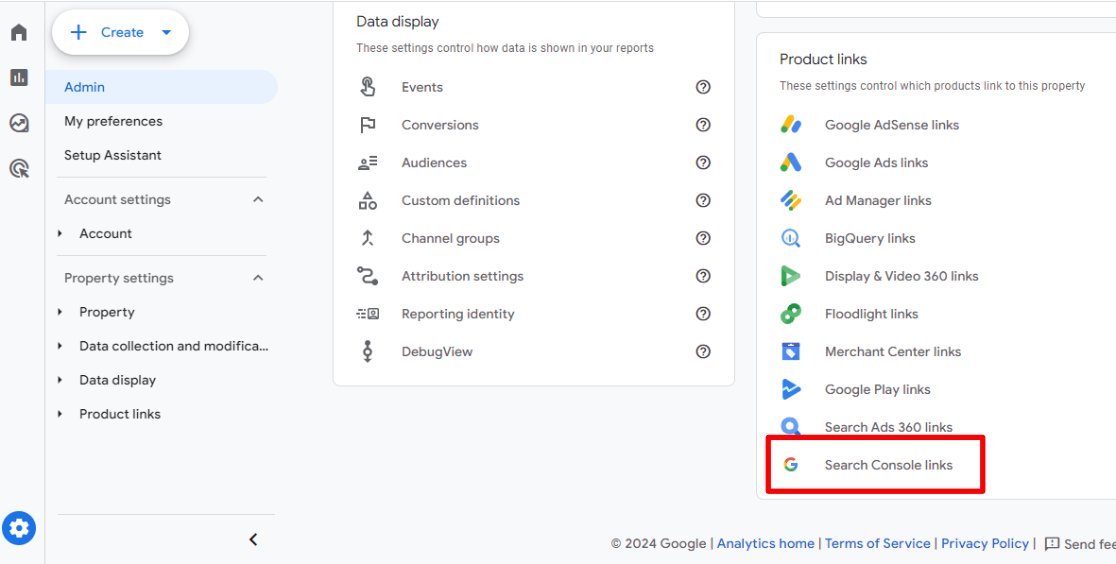This screenshot has width=1116, height=564.
Task: Open Attribution settings
Action: click(463, 276)
